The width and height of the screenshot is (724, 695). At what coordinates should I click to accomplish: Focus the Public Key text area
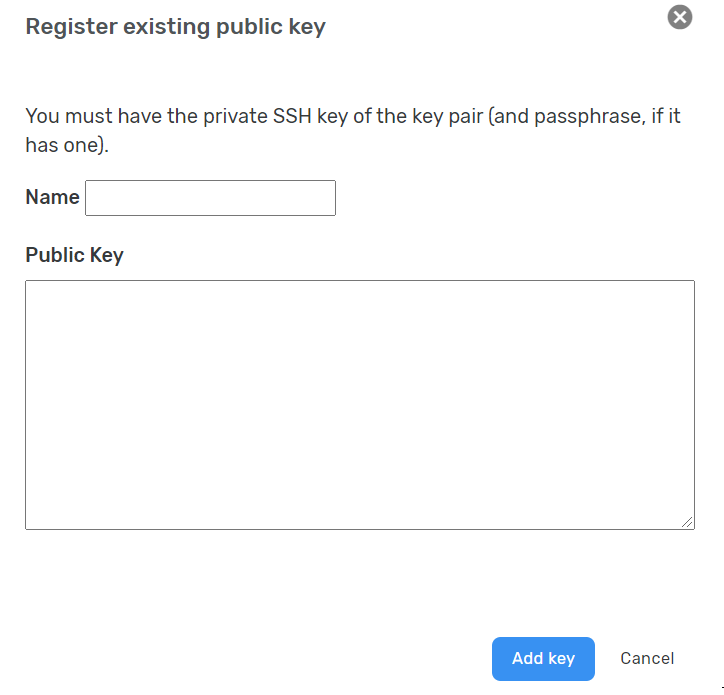pyautogui.click(x=360, y=405)
